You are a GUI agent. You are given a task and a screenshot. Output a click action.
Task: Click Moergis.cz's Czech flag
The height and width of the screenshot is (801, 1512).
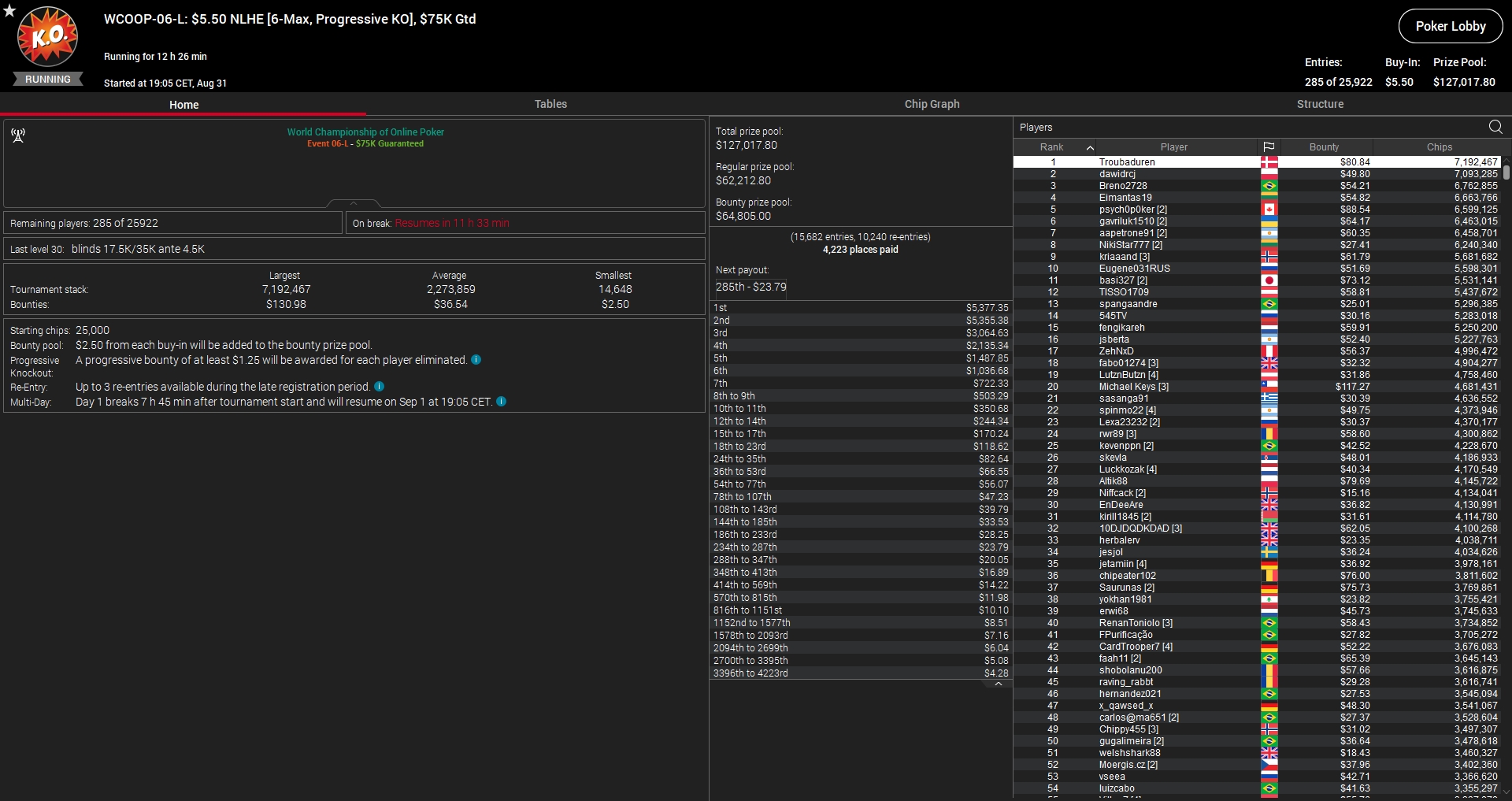1269,765
